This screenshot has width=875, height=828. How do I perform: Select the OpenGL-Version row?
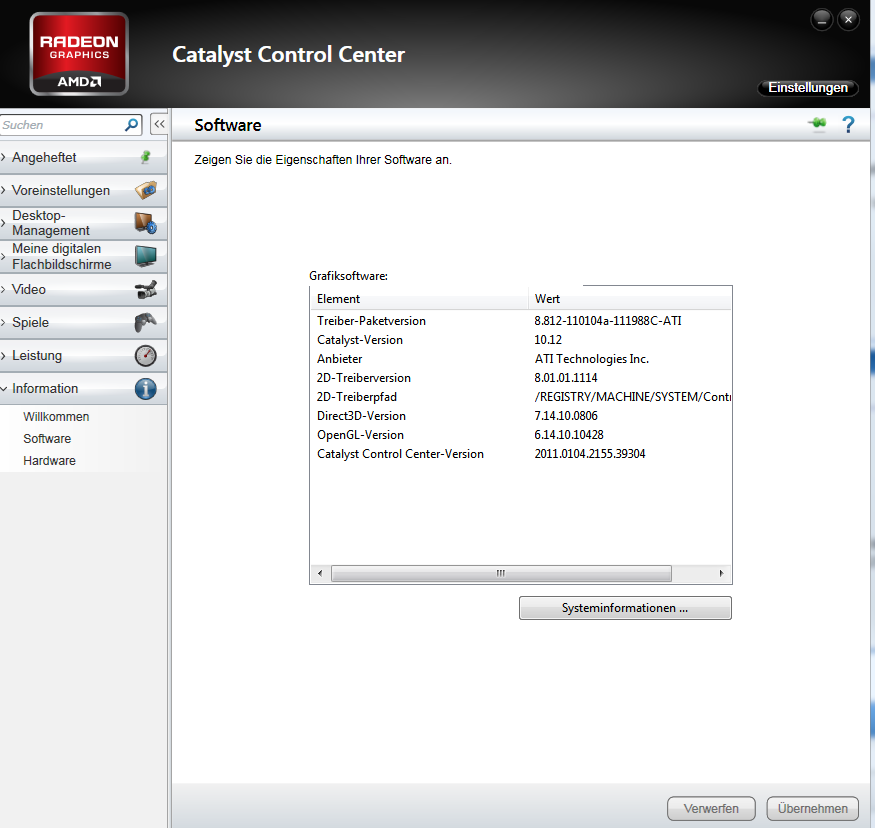point(521,435)
